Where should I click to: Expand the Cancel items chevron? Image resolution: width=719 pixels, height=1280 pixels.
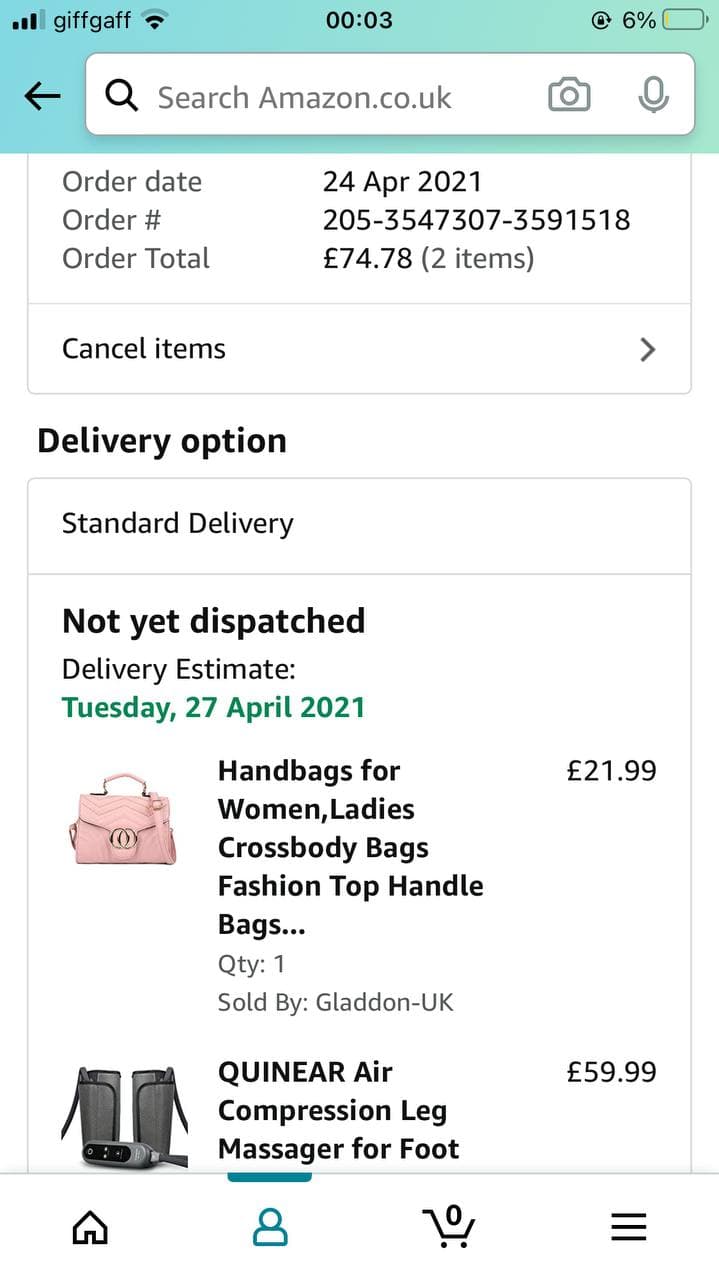click(x=648, y=349)
